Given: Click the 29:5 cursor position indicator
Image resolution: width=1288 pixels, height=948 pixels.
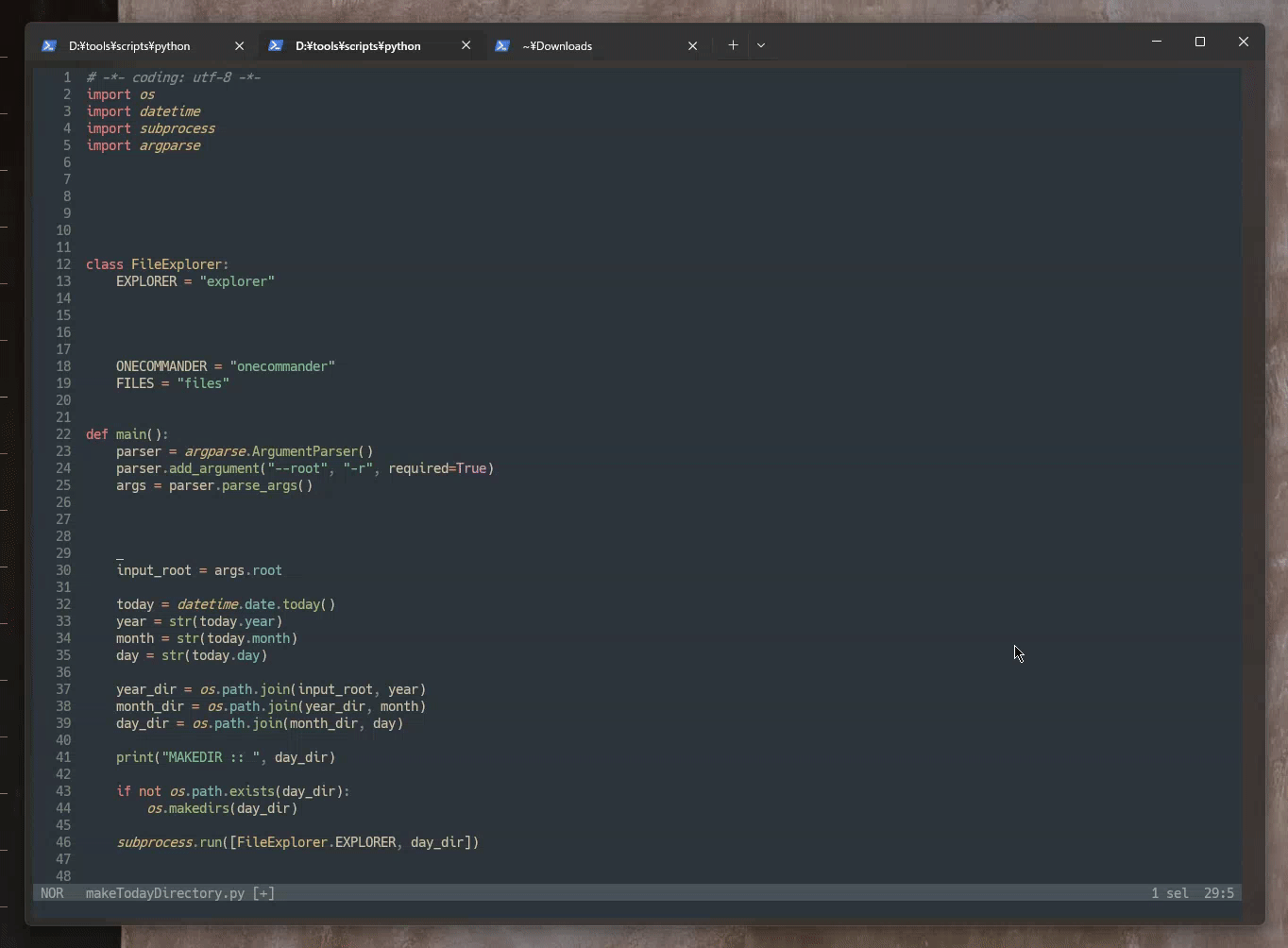Looking at the screenshot, I should coord(1219,893).
